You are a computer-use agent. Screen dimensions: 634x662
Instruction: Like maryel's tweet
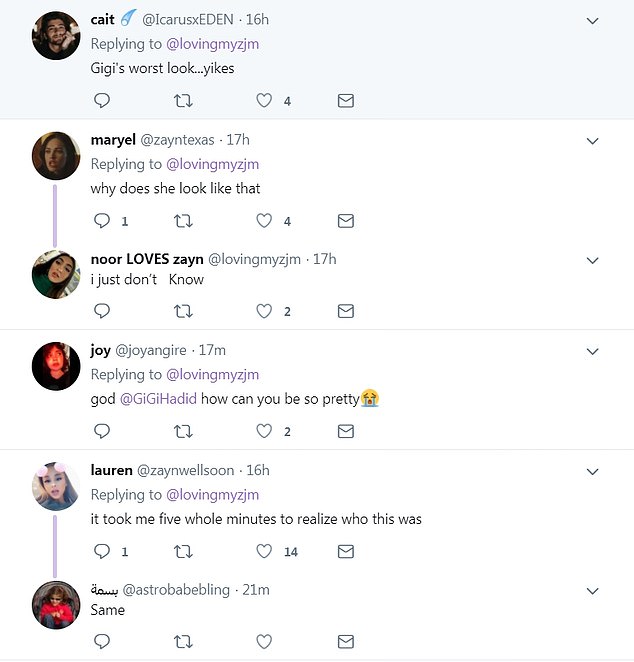pyautogui.click(x=265, y=221)
